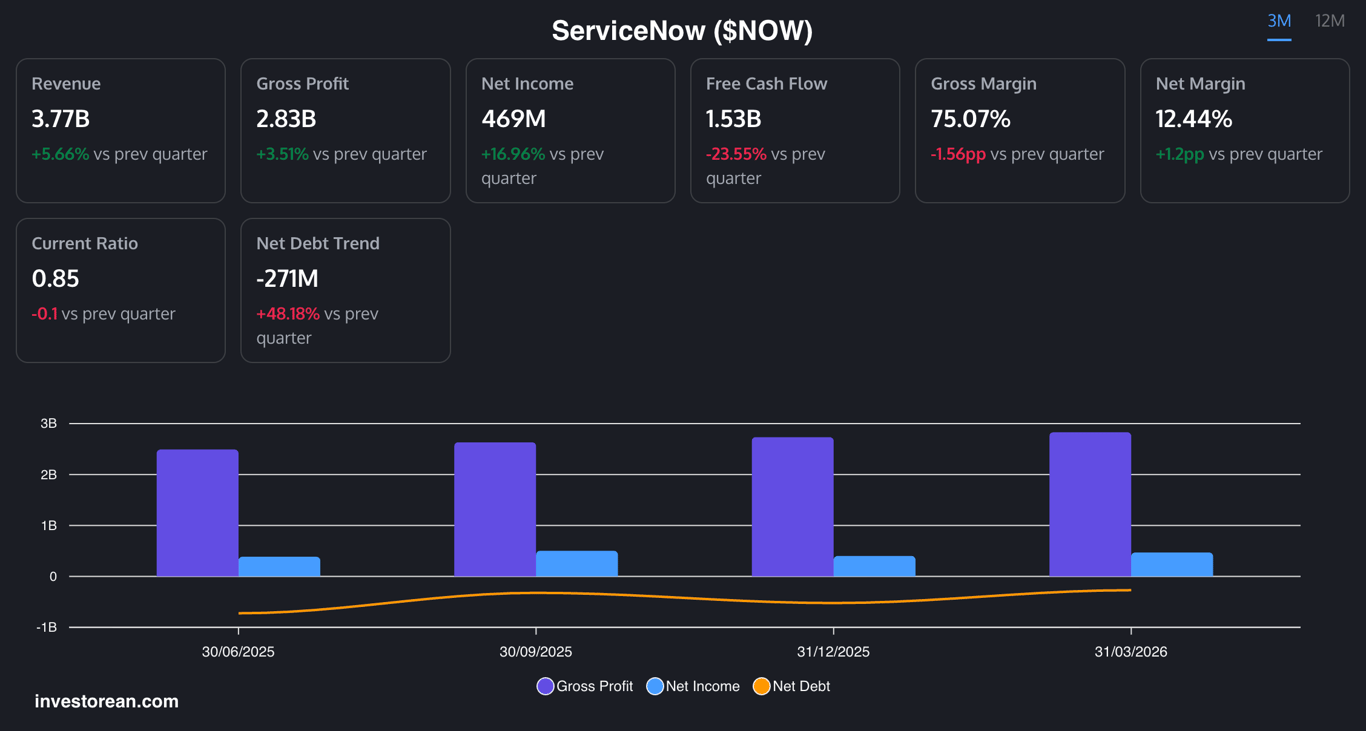Click the "+1.2pp" net margin change
Image resolution: width=1366 pixels, height=731 pixels.
tap(1180, 154)
